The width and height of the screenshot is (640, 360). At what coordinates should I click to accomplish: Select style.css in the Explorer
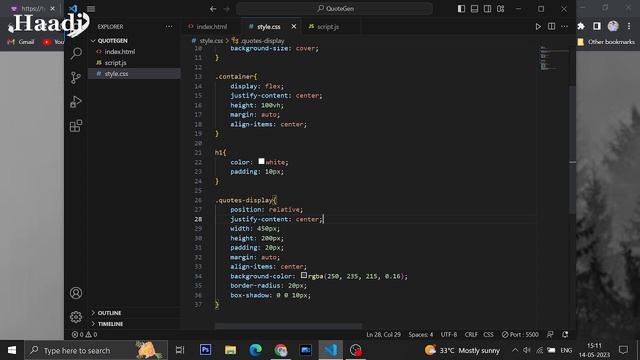pyautogui.click(x=116, y=74)
